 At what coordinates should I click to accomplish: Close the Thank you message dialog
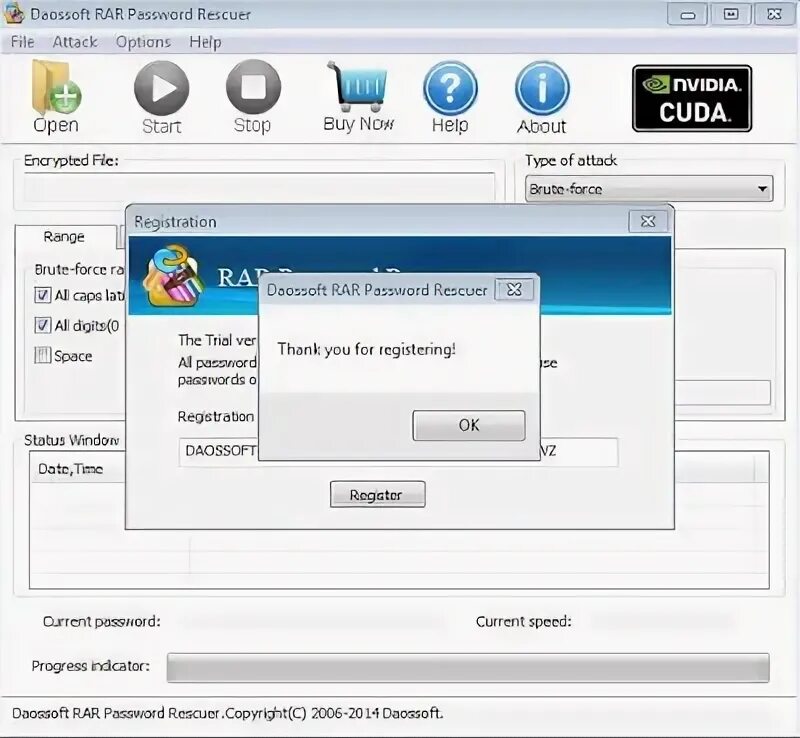(x=514, y=290)
